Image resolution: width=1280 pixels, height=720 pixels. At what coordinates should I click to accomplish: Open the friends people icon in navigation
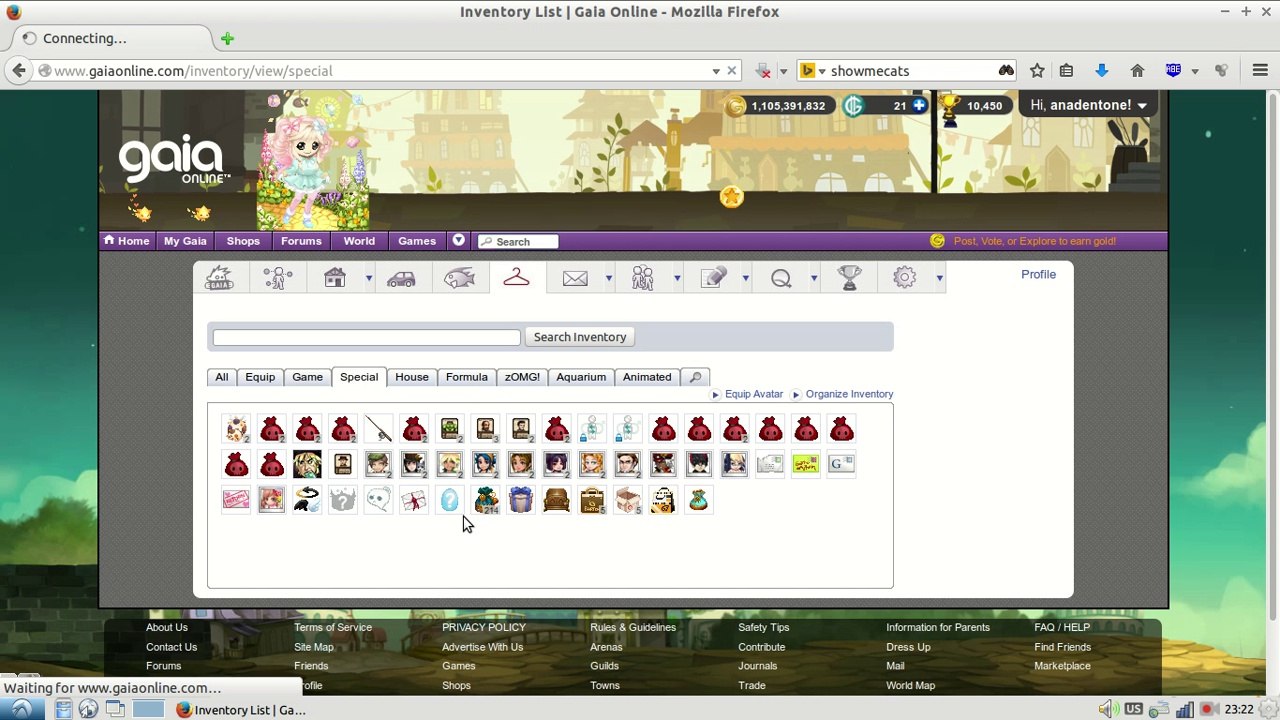point(643,278)
